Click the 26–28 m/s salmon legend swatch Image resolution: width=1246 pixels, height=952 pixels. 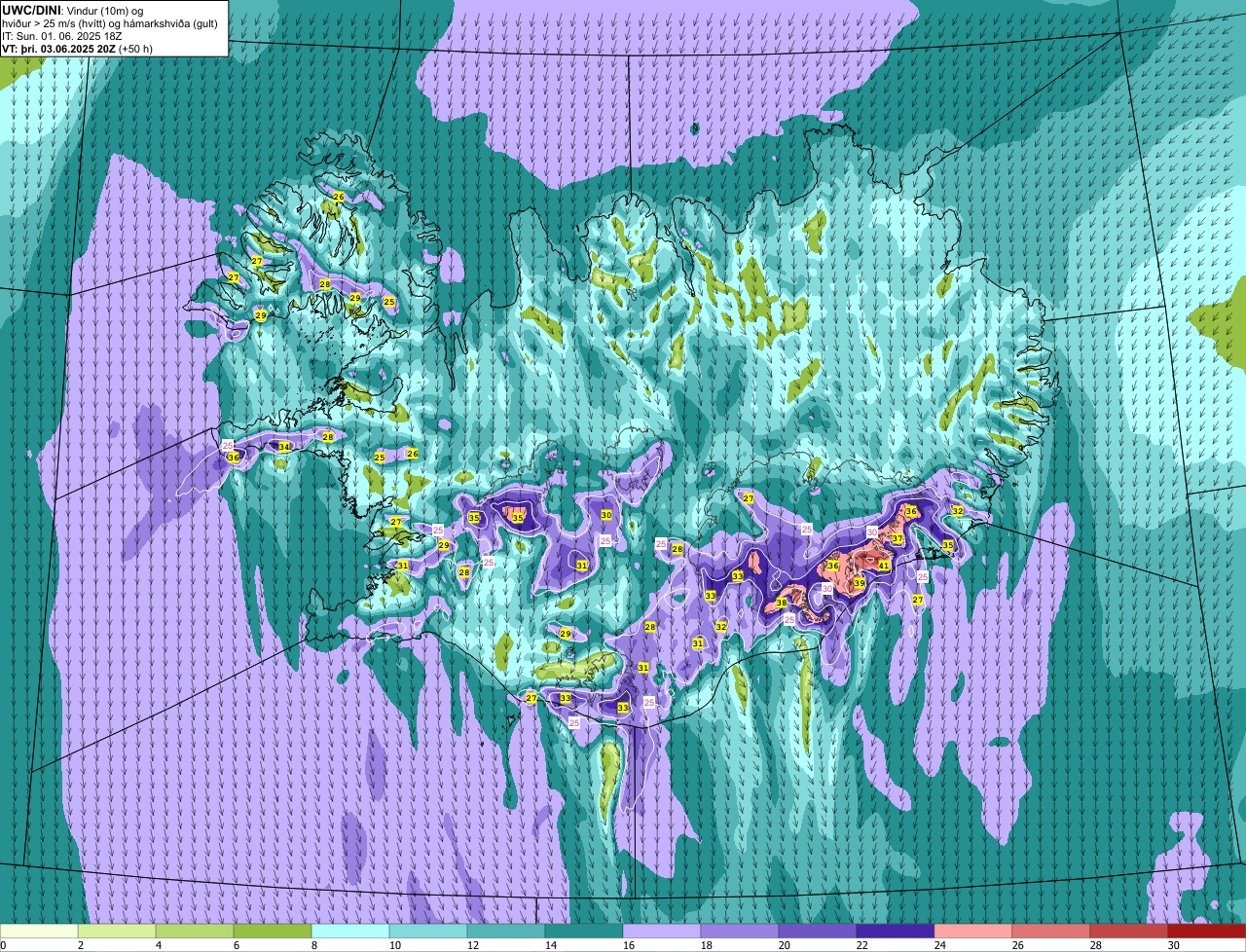pyautogui.click(x=1051, y=932)
